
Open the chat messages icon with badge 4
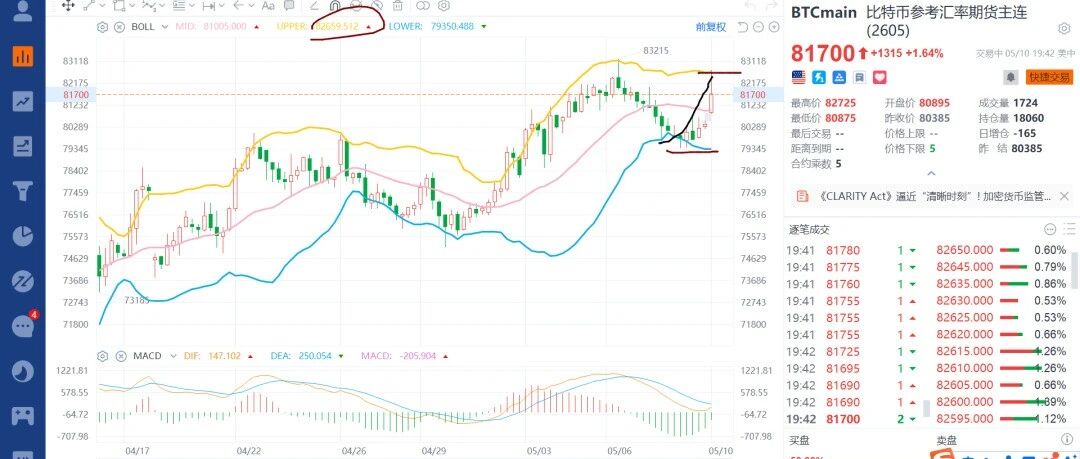click(x=24, y=325)
